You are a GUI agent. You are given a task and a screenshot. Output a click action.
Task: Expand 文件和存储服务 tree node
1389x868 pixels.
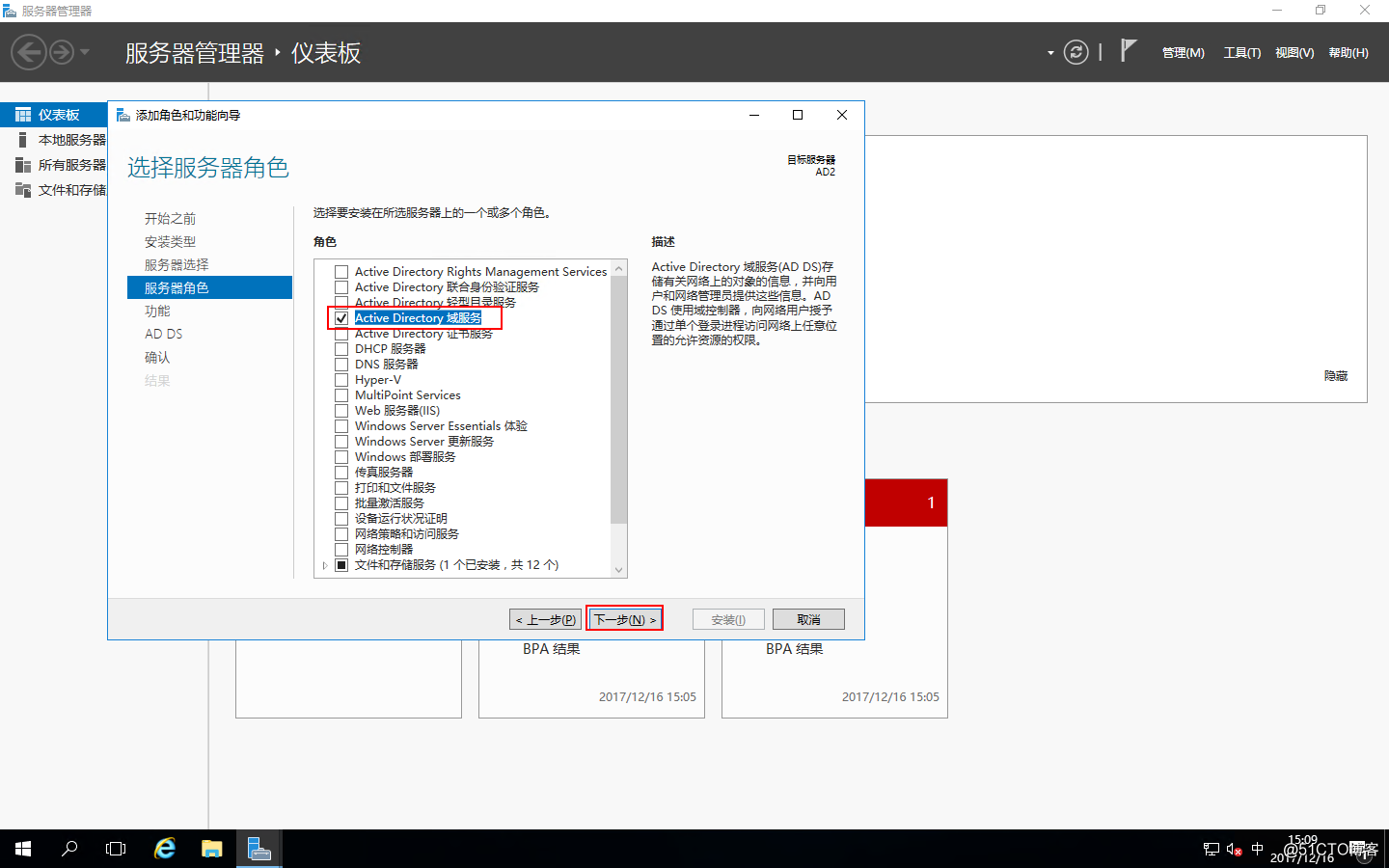click(x=325, y=565)
